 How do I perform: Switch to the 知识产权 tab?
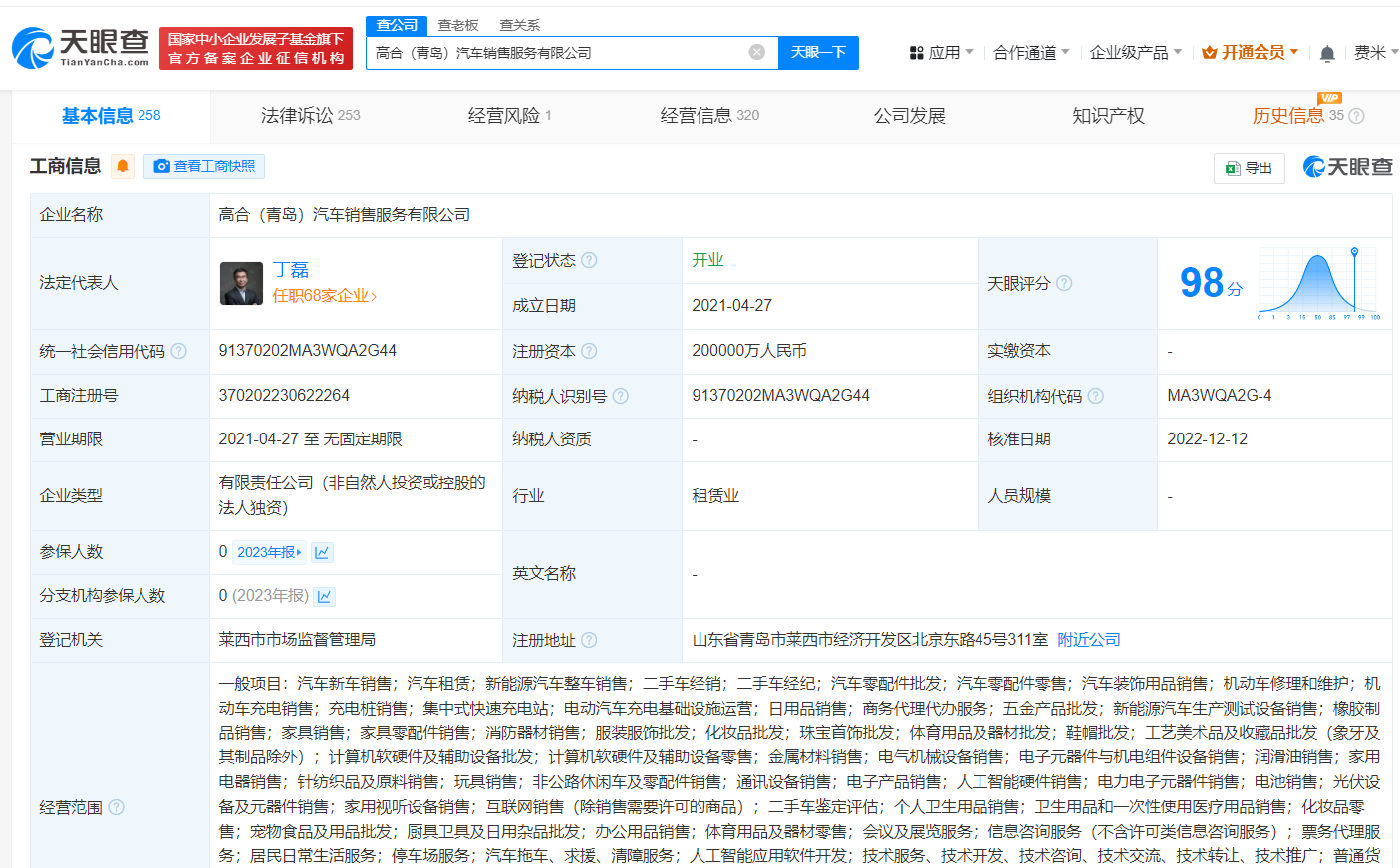[1107, 116]
